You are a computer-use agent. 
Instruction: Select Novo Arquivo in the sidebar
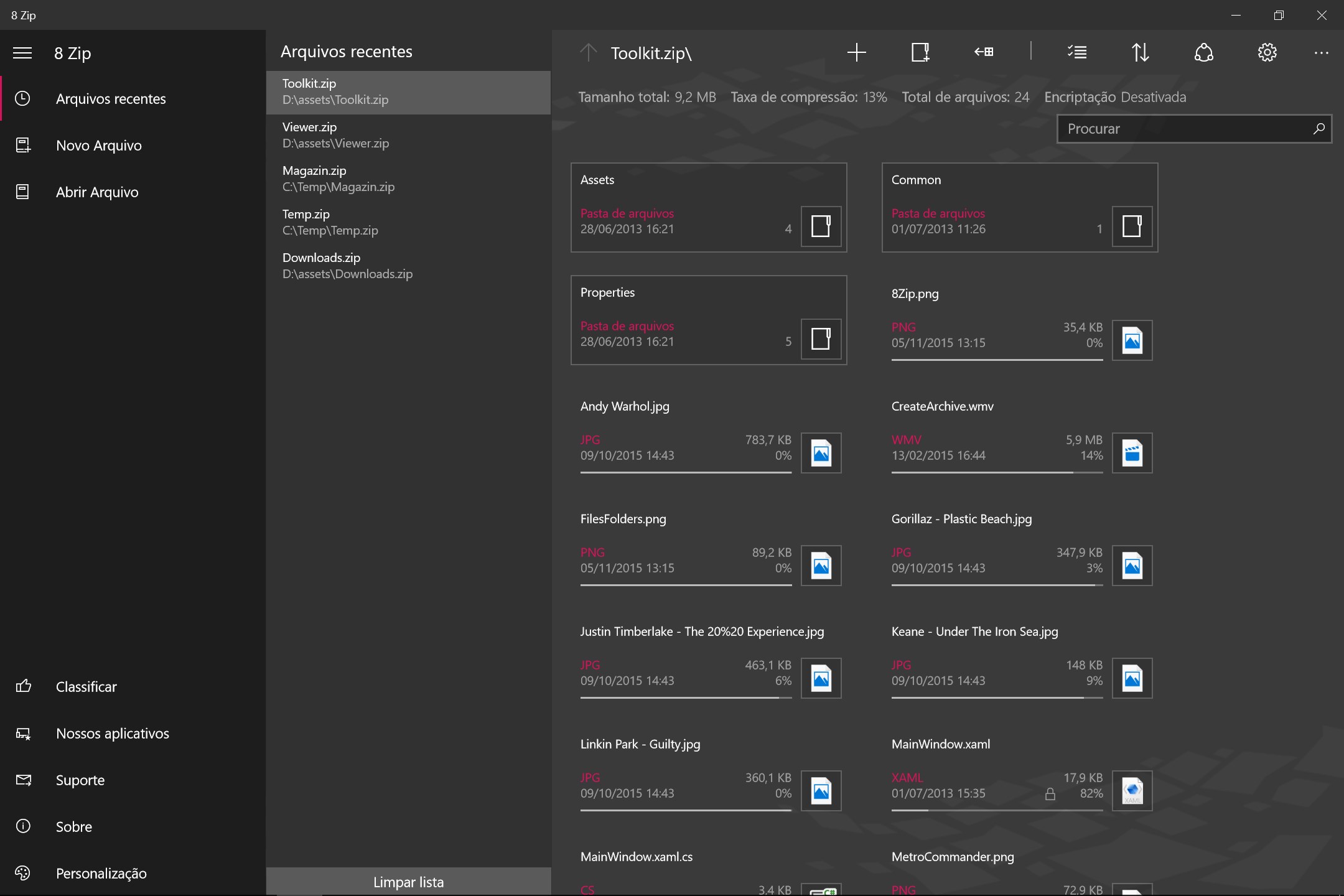pos(133,145)
